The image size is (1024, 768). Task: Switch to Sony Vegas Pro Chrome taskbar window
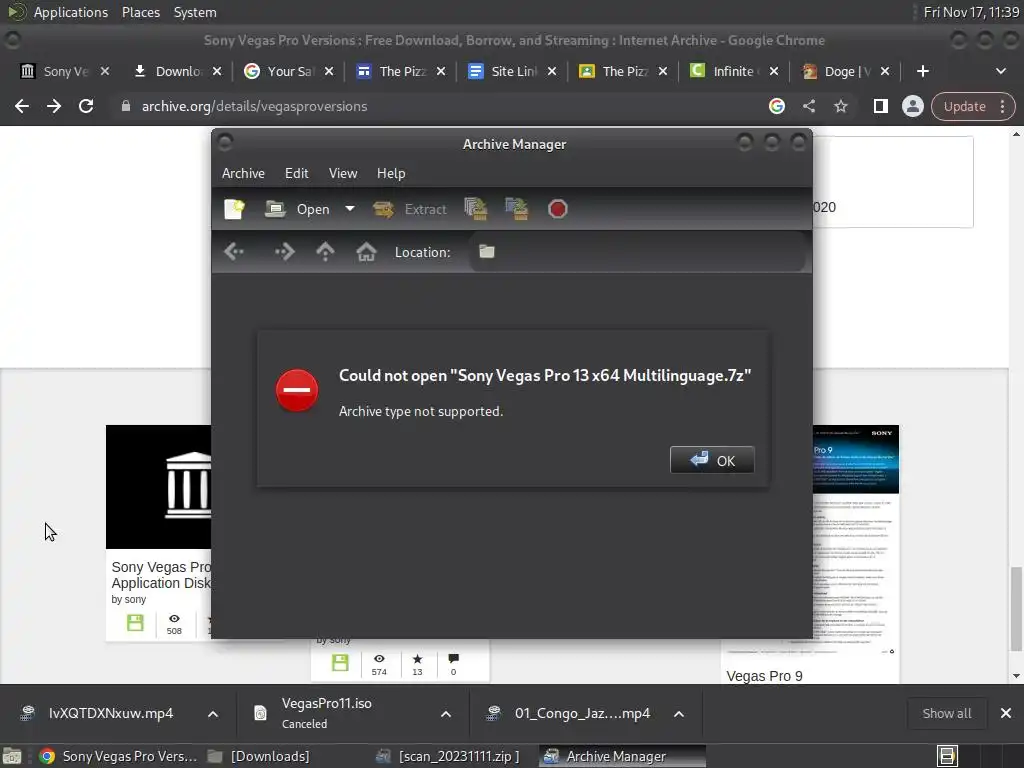coord(118,756)
